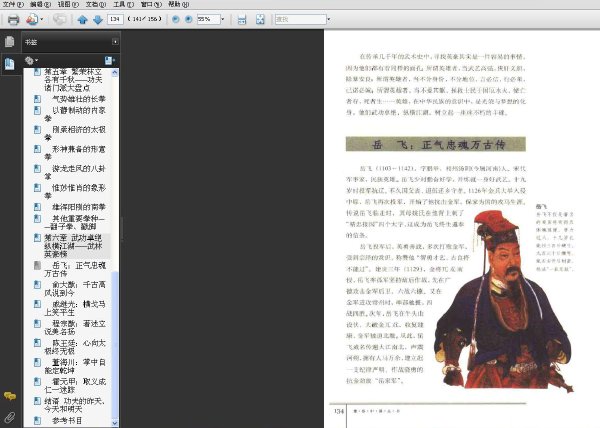Click the gray bookmark icon beside 岳飞
Screen dimensions: 600x428
point(37,265)
